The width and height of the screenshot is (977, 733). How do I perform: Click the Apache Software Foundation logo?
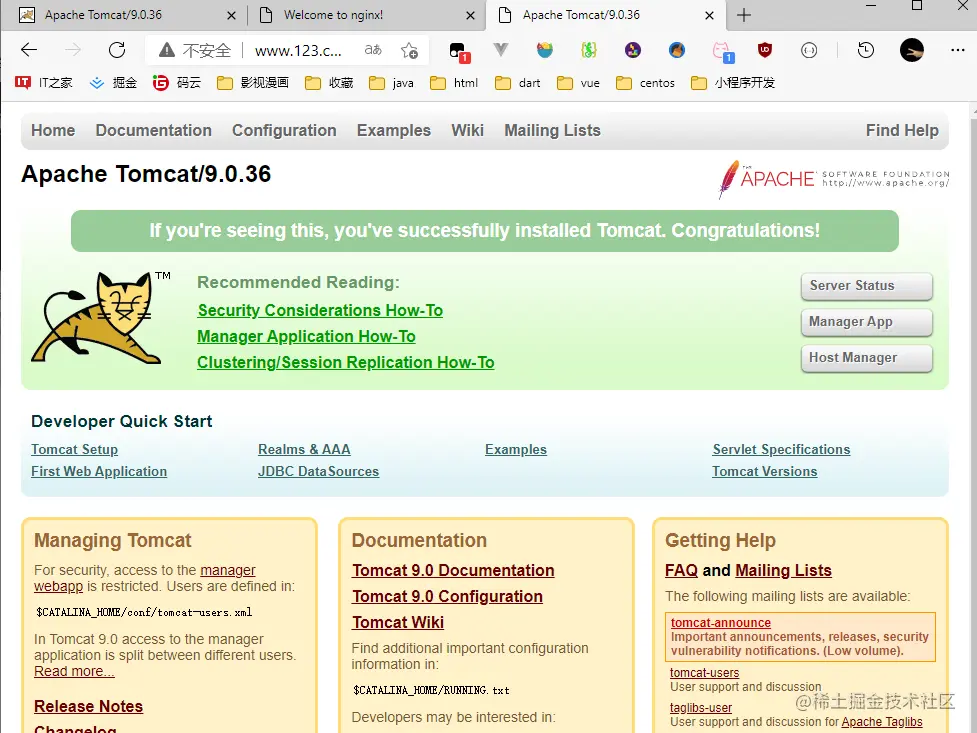click(833, 179)
